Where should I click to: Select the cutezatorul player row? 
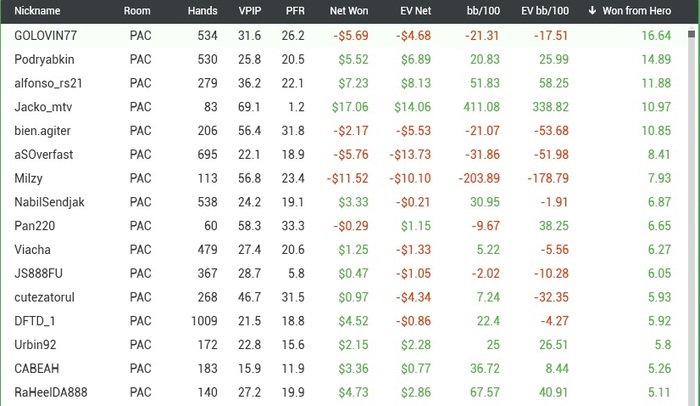(x=44, y=273)
